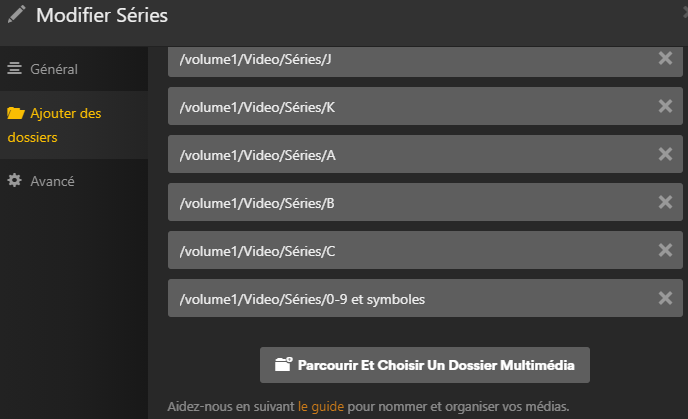688x419 pixels.
Task: Select the /volume1/Video/Séries/K path row
Action: (x=400, y=106)
